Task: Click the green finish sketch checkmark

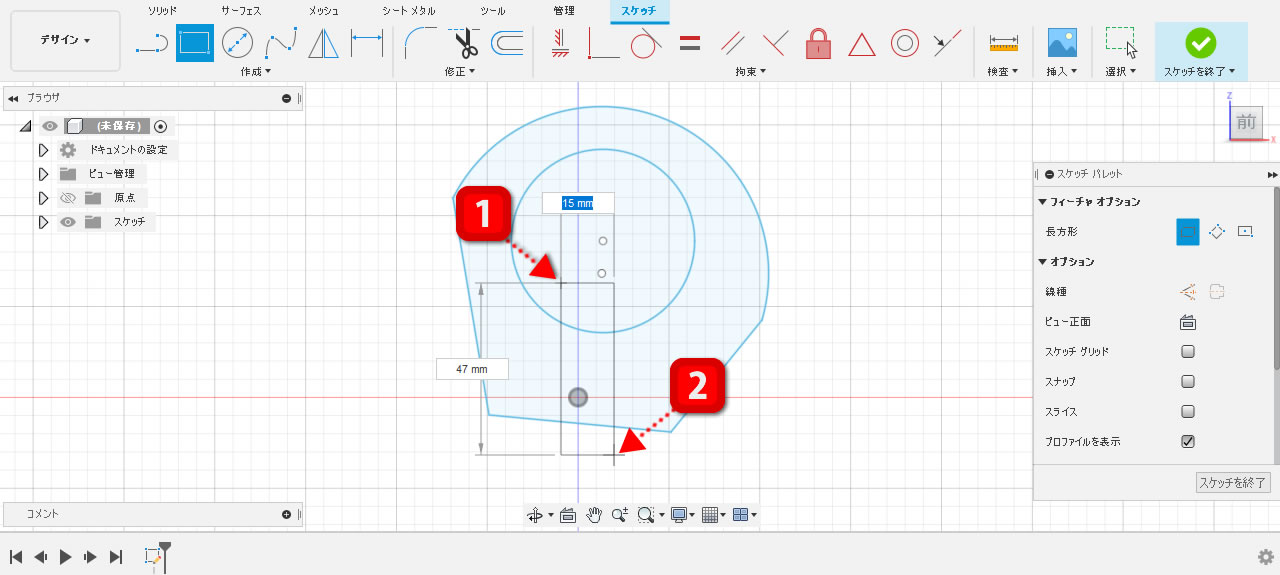Action: [x=1200, y=42]
